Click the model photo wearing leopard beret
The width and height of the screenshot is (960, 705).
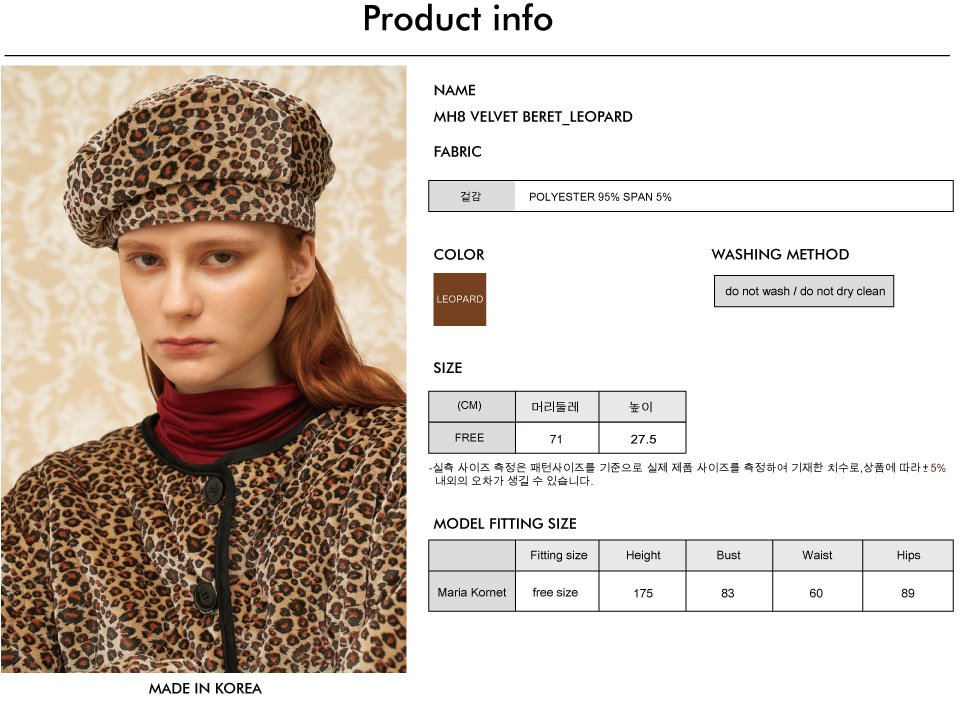pyautogui.click(x=204, y=369)
